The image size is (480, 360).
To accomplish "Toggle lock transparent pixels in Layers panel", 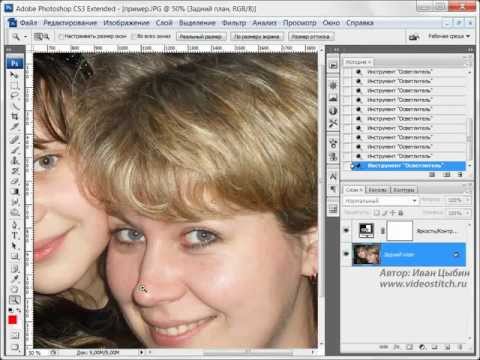I will 377,212.
